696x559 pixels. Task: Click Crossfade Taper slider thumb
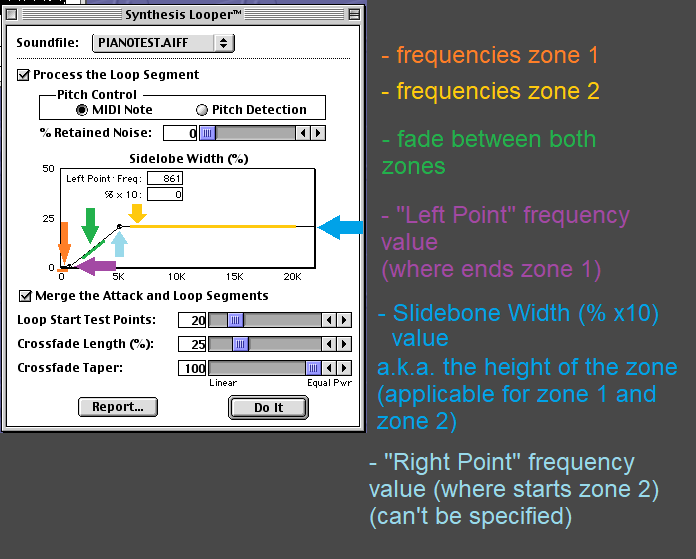313,368
